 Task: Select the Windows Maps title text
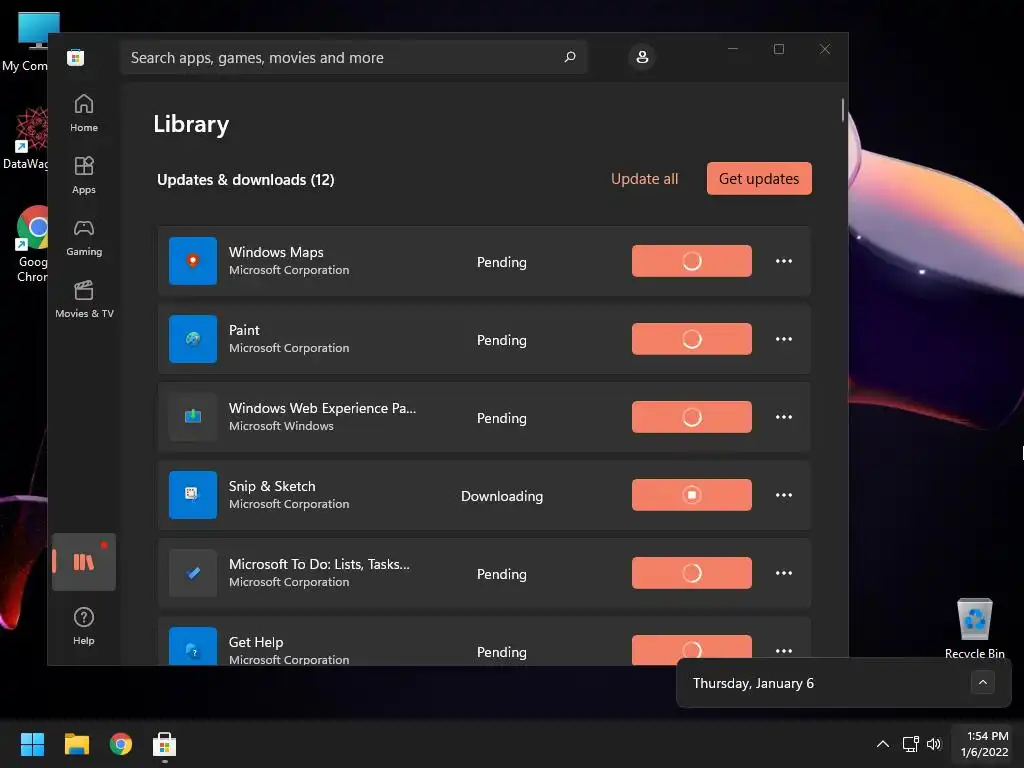point(276,252)
